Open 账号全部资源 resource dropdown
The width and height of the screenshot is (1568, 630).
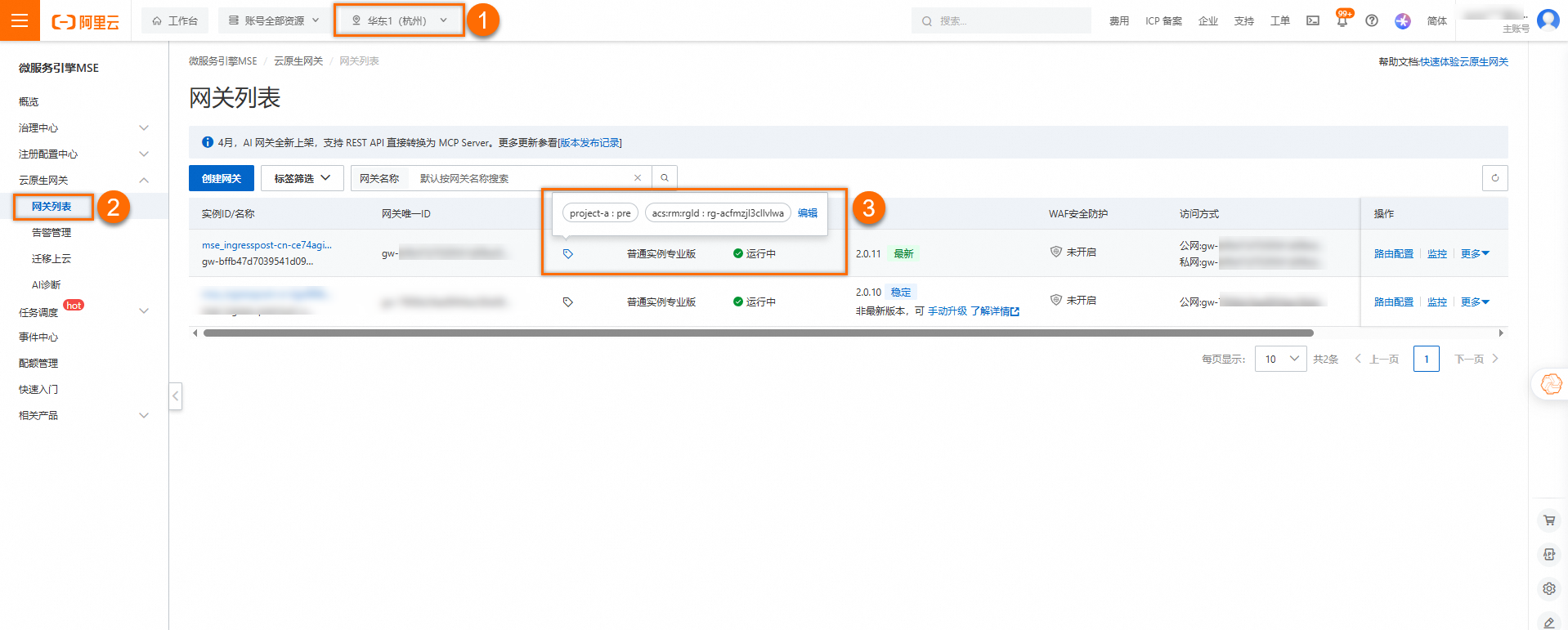tap(274, 20)
